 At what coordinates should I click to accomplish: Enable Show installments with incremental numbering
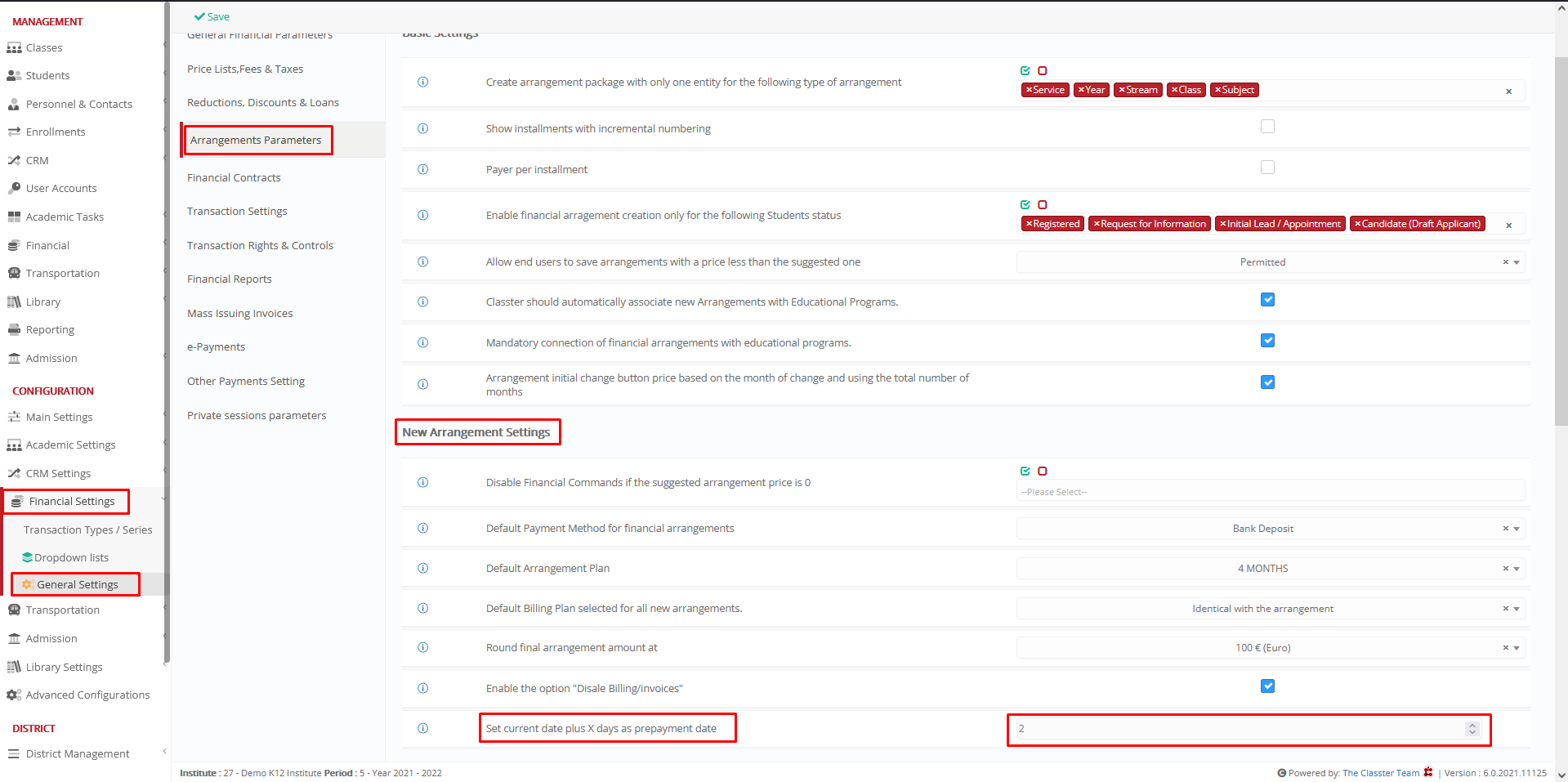click(x=1267, y=127)
